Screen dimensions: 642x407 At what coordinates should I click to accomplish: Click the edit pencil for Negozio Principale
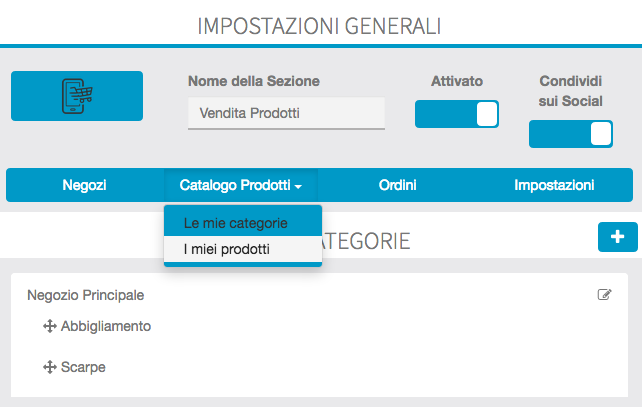click(x=604, y=295)
